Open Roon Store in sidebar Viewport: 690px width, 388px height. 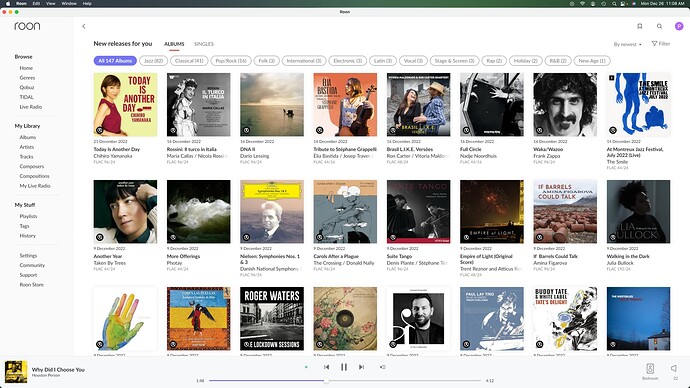(32, 285)
